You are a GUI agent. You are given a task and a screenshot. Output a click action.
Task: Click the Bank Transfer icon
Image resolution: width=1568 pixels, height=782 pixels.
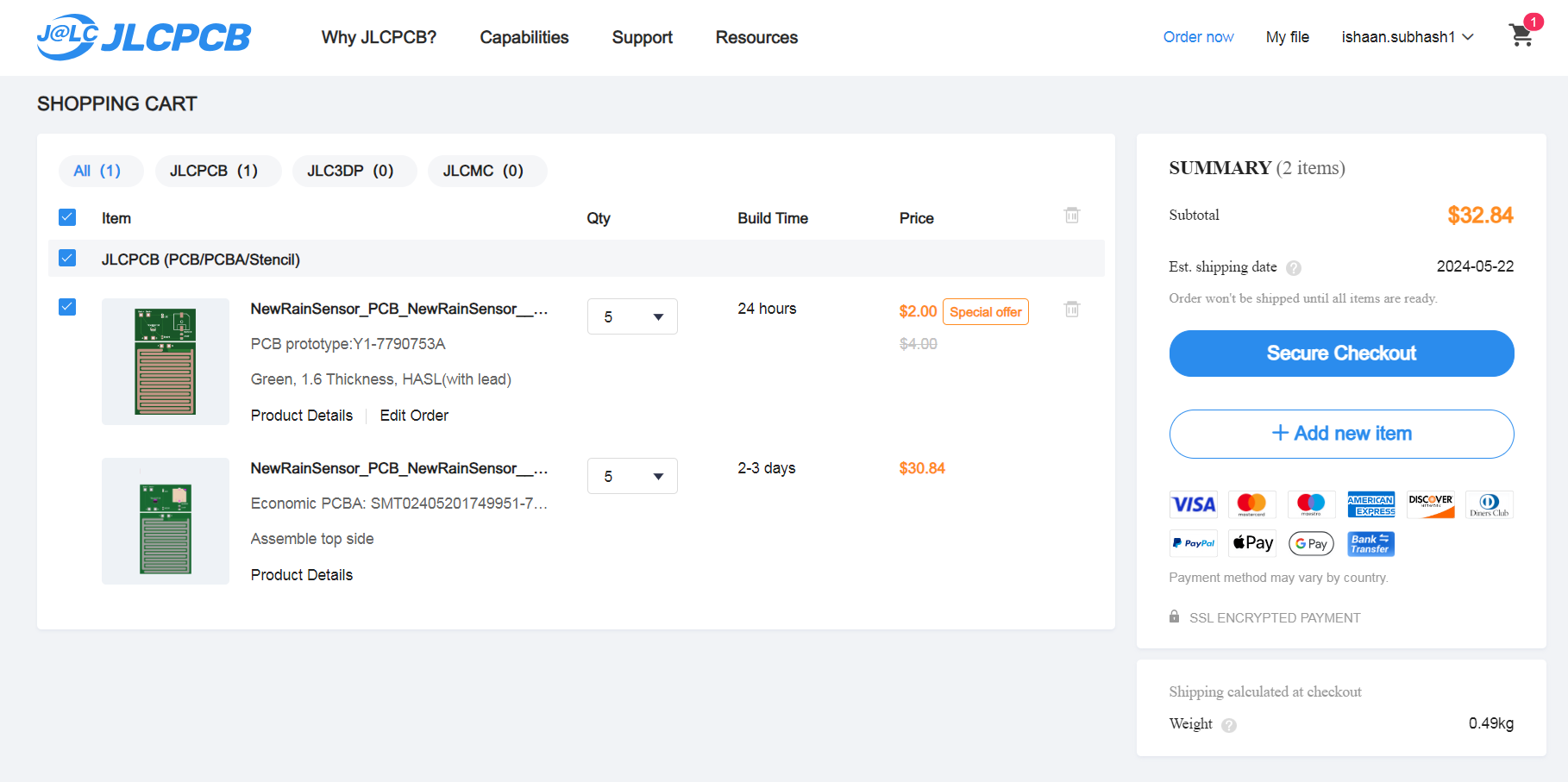click(x=1370, y=543)
